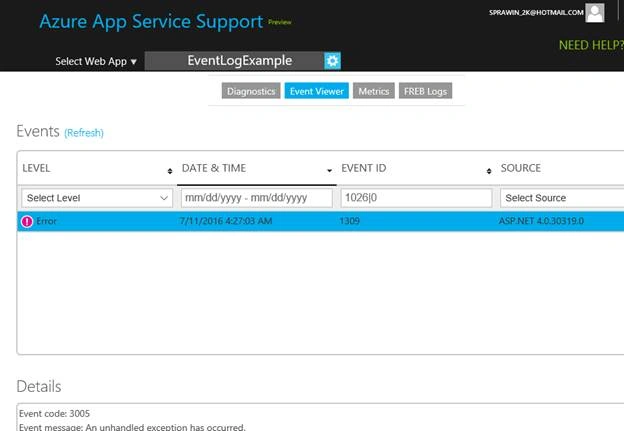Click the LEVEL column header
The image size is (624, 431).
pos(36,168)
